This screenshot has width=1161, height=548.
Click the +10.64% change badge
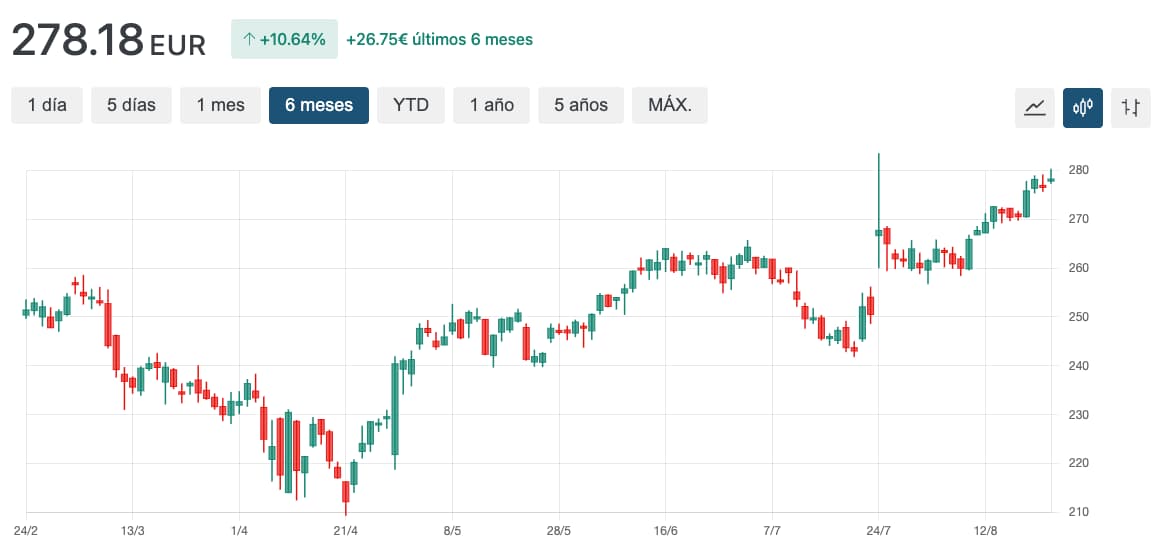pyautogui.click(x=284, y=40)
